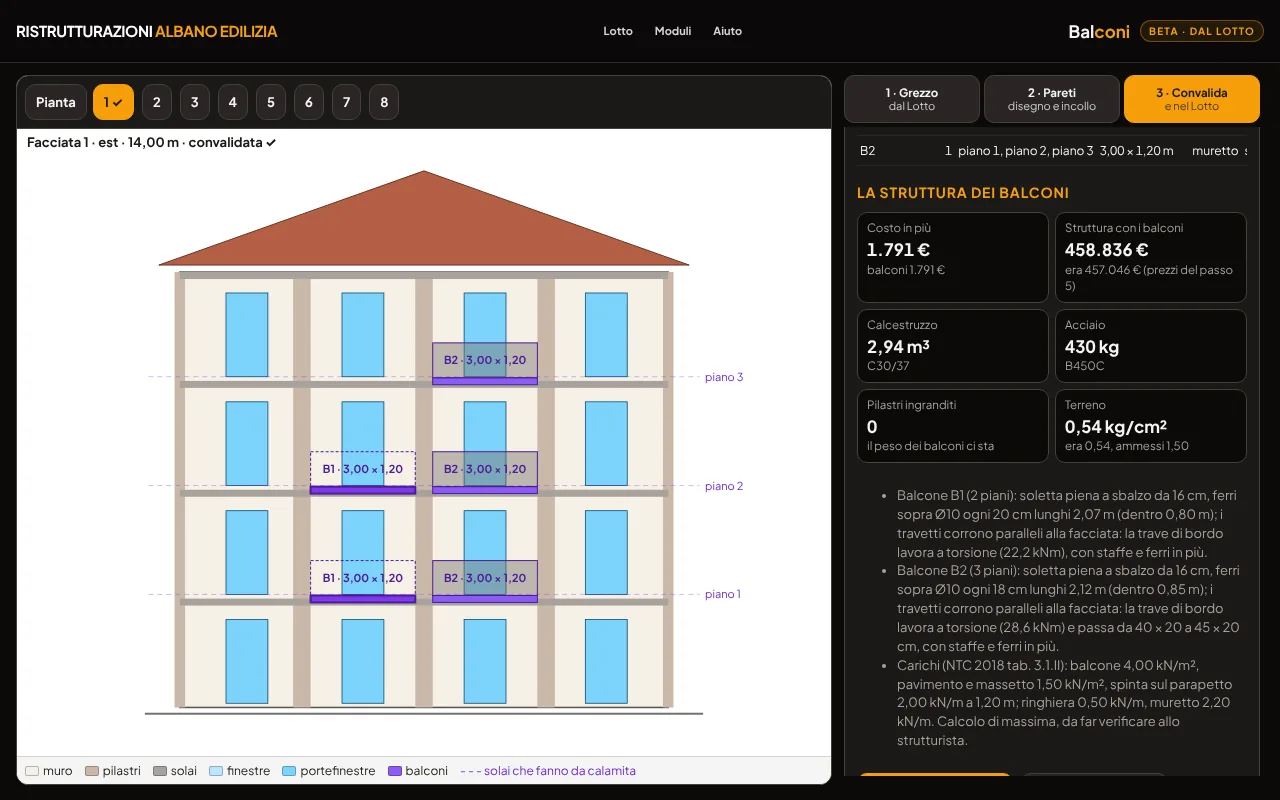The image size is (1280, 800).
Task: Select balcony B2 on piano 1
Action: tap(485, 581)
